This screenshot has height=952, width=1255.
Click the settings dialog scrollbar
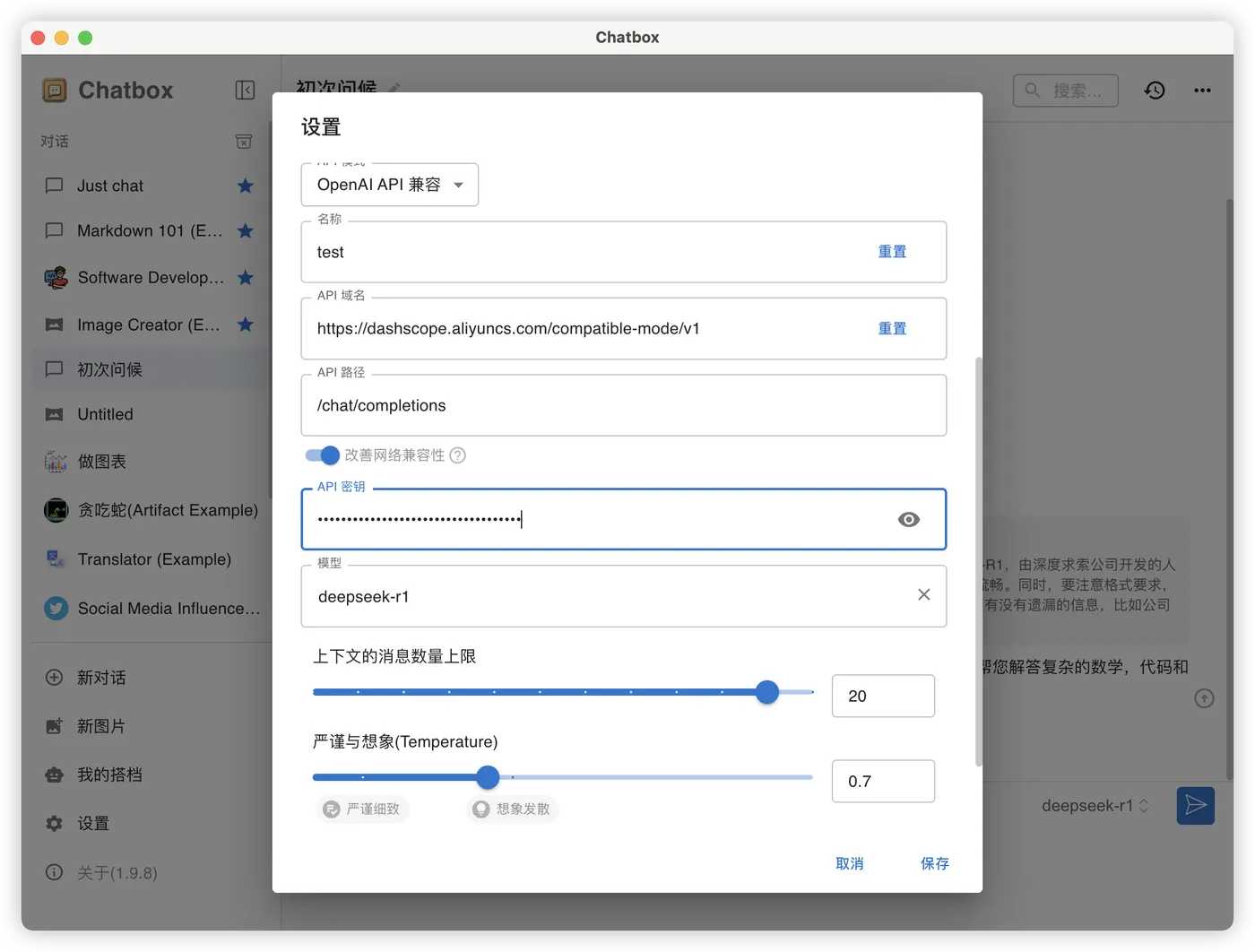coord(978,561)
